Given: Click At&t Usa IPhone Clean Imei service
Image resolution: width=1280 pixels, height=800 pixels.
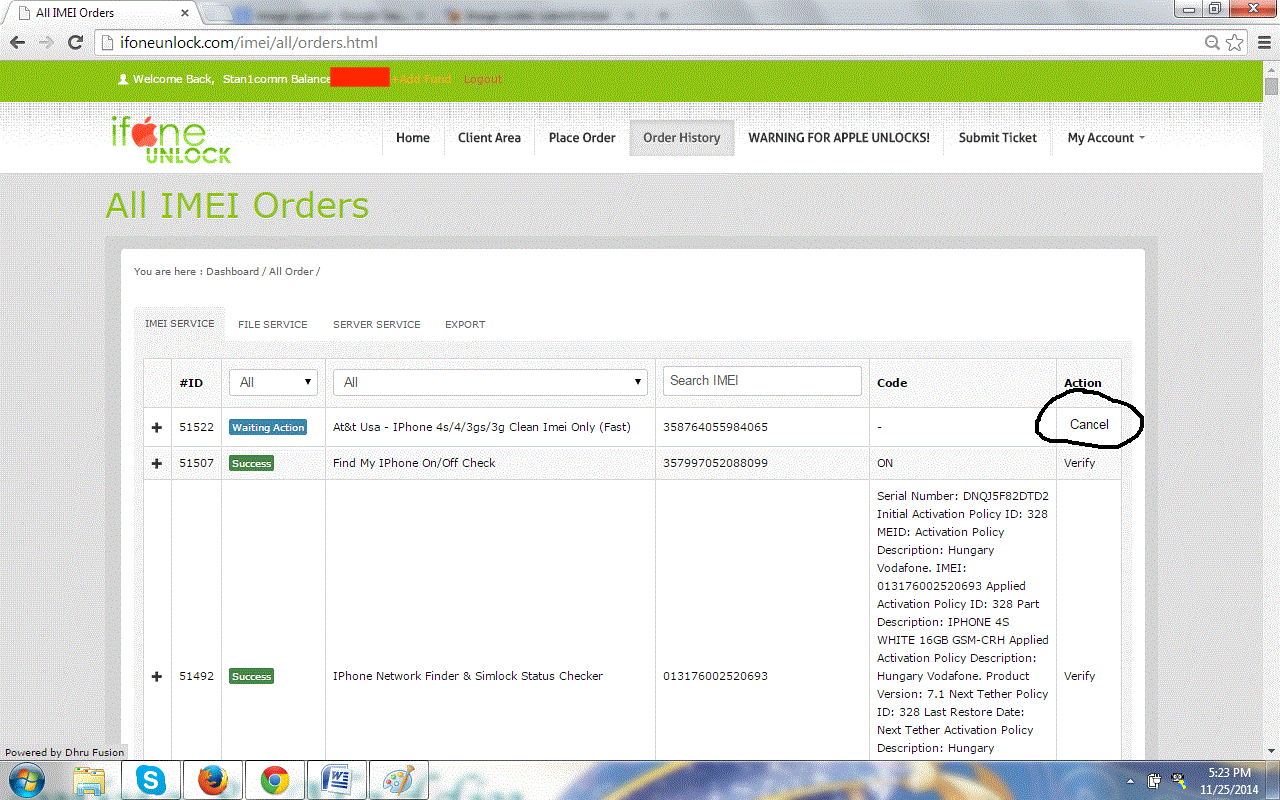Looking at the screenshot, I should tap(482, 427).
